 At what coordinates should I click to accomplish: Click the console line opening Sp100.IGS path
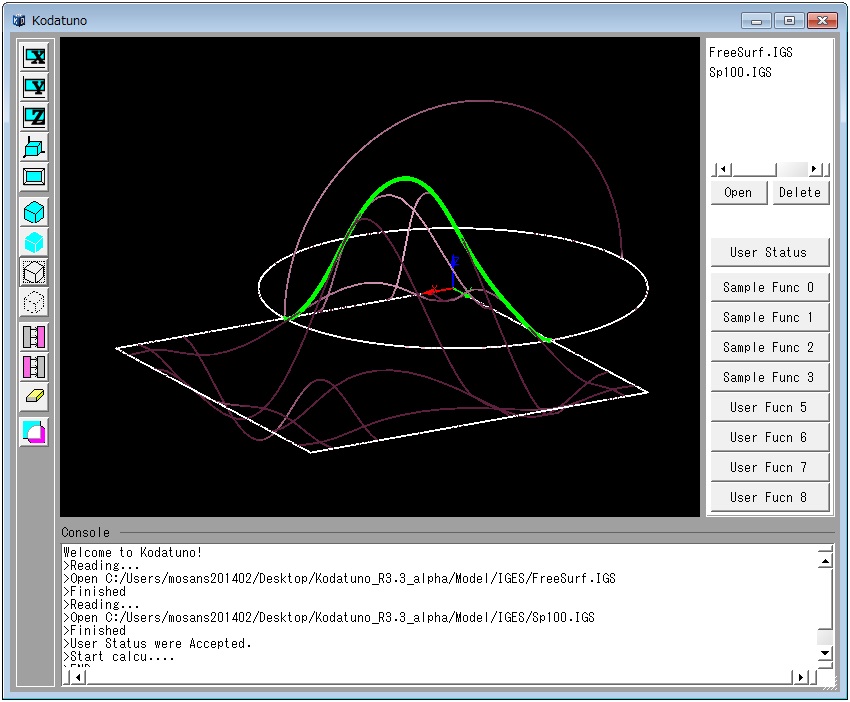329,617
